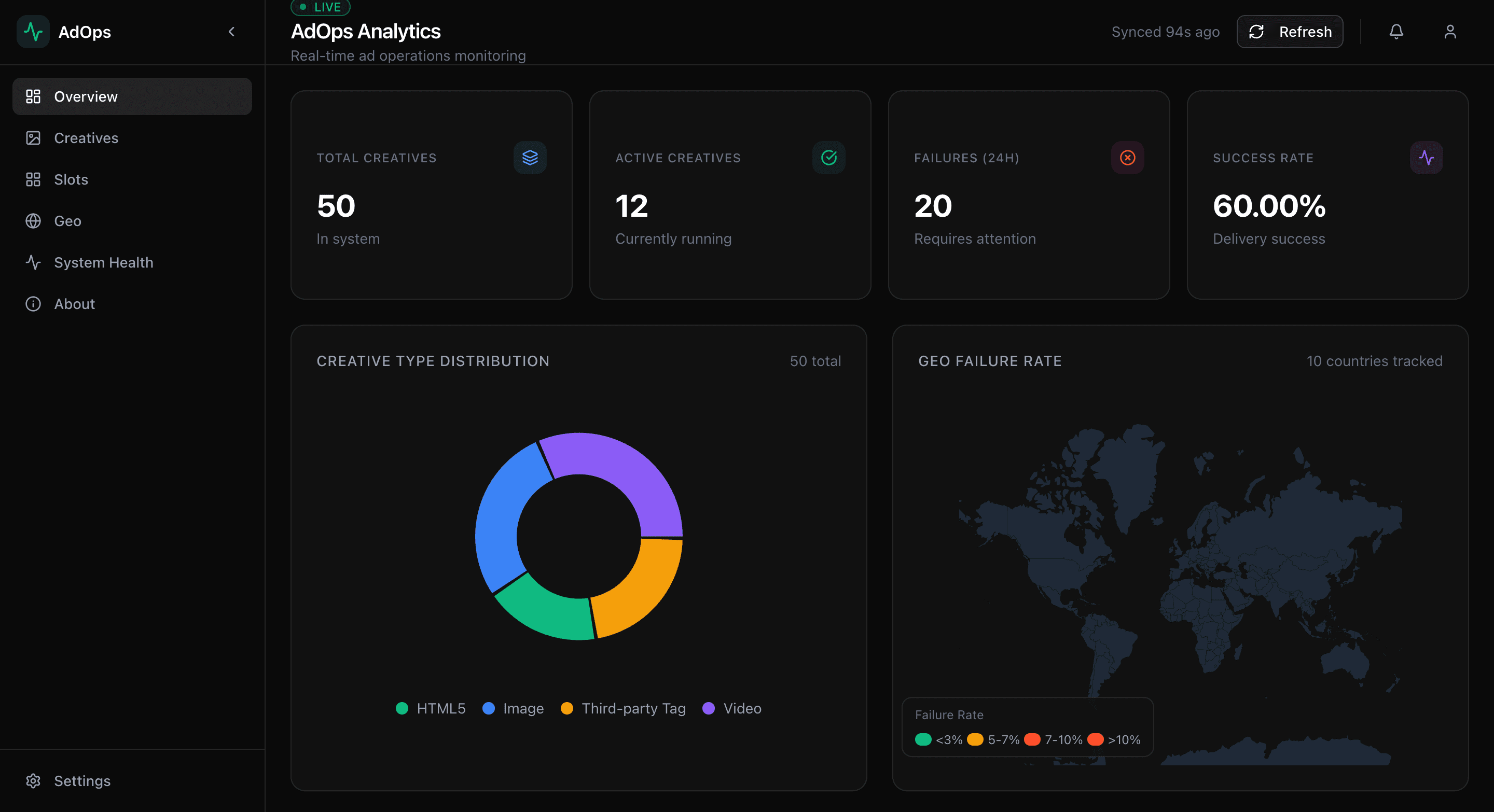
Task: Collapse the sidebar with the chevron
Action: point(231,32)
